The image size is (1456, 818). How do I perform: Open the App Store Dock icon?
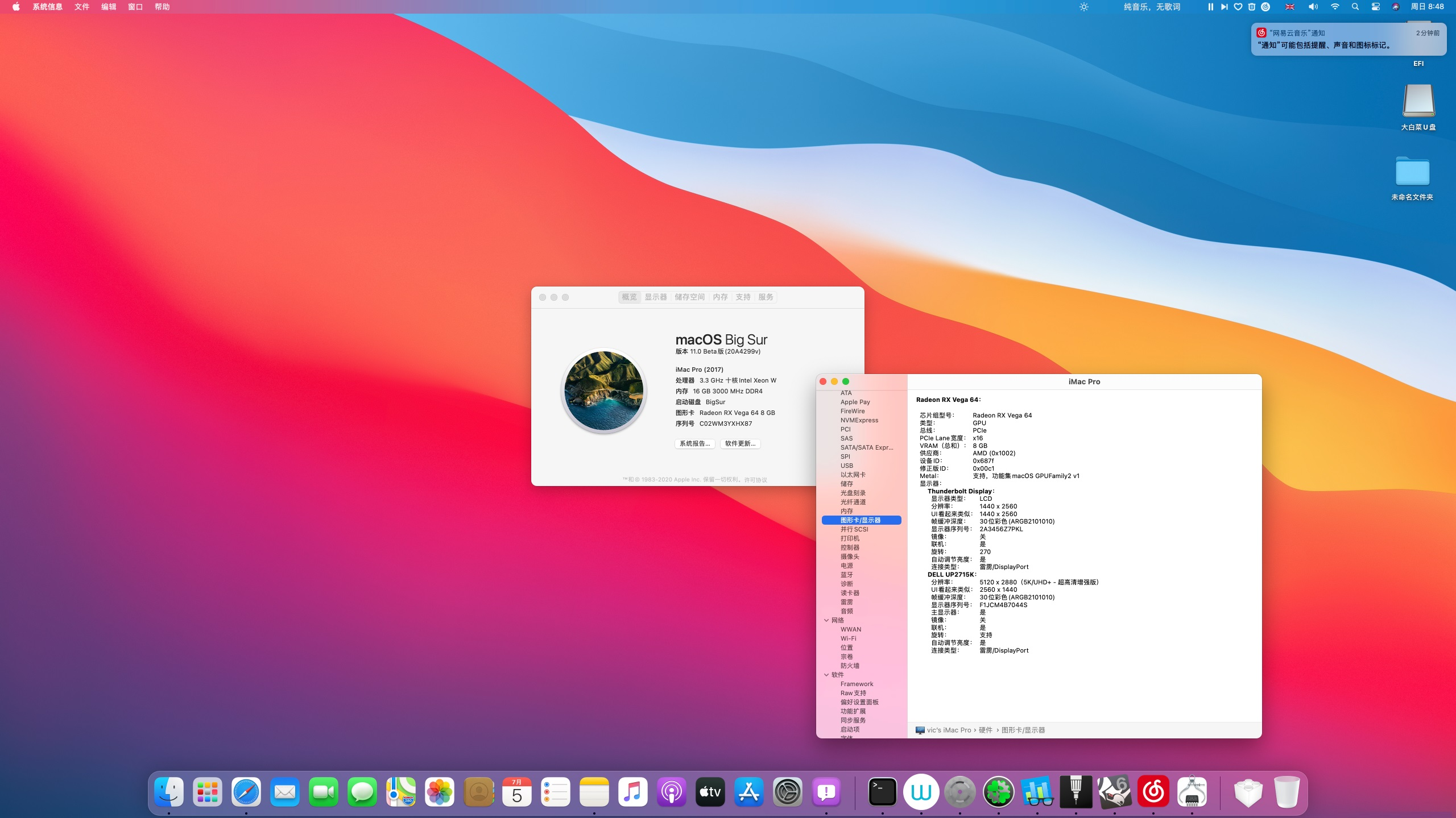click(748, 791)
